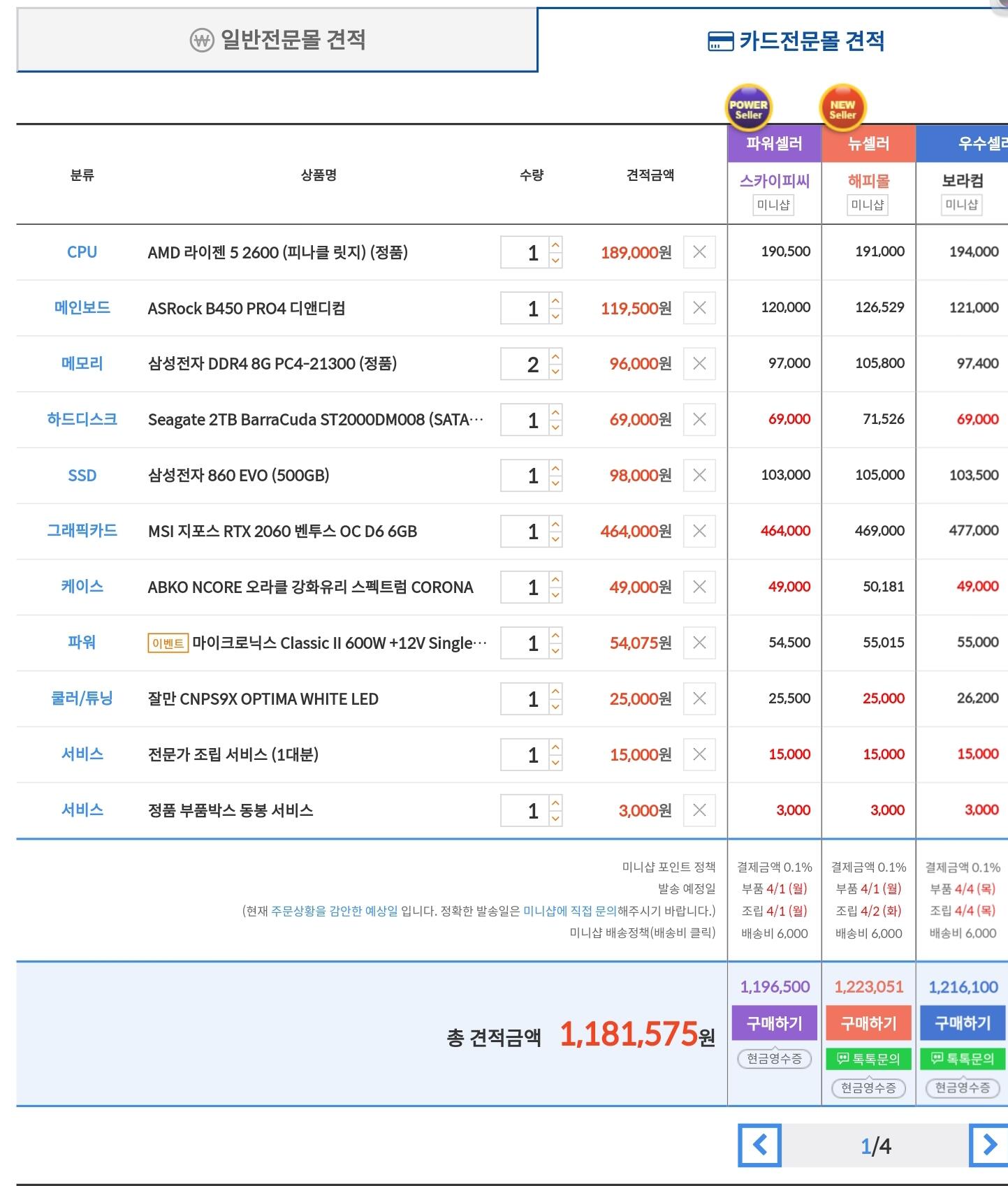Remove the 잘만 CNPS9X OPTIMA cooler

point(699,698)
